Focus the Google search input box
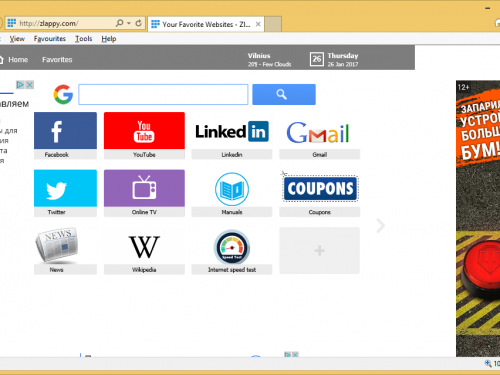Image resolution: width=500 pixels, height=375 pixels. [x=163, y=94]
